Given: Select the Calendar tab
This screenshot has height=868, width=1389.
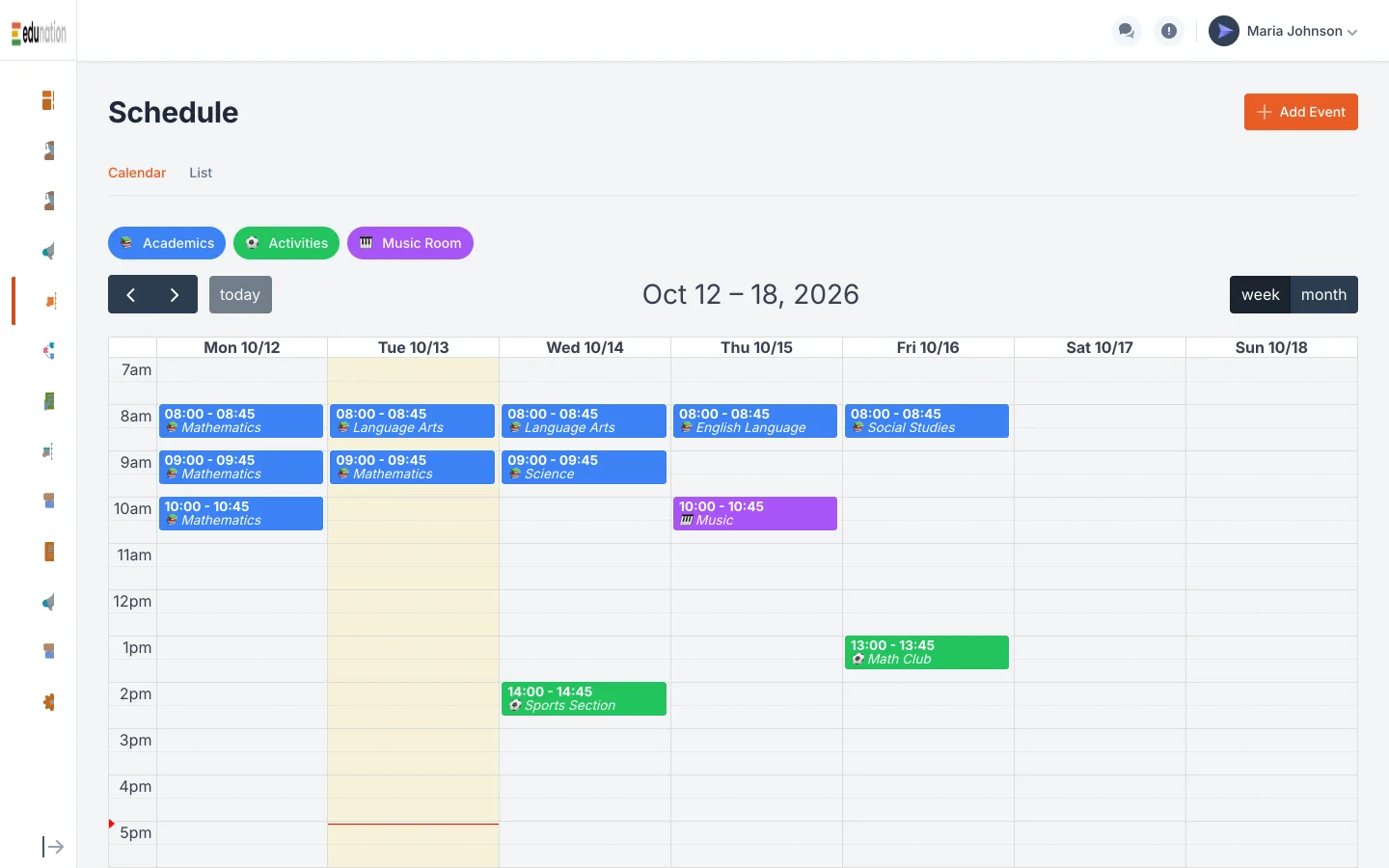Looking at the screenshot, I should coord(137,173).
